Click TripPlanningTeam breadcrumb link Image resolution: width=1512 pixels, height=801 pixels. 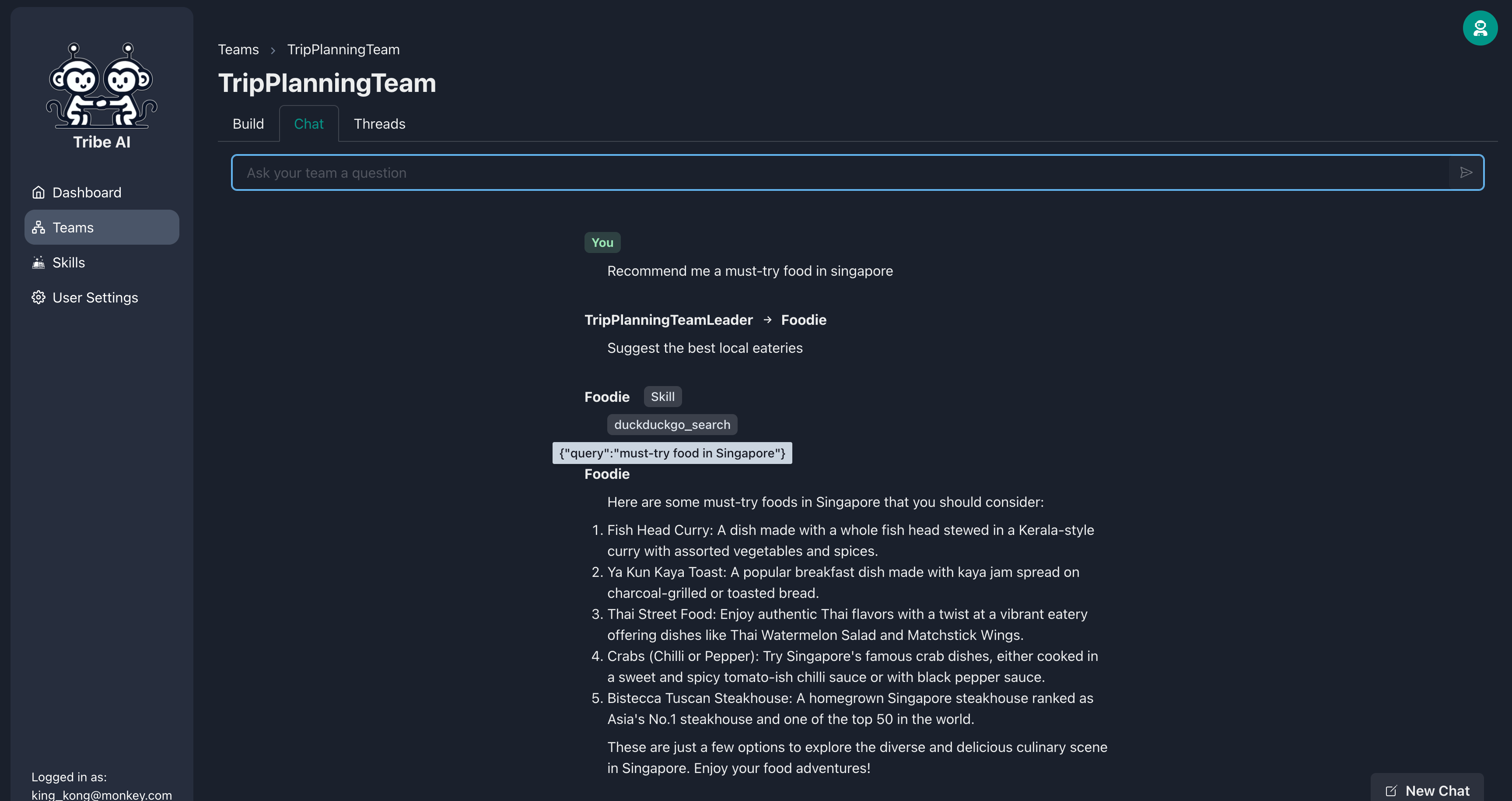[343, 50]
